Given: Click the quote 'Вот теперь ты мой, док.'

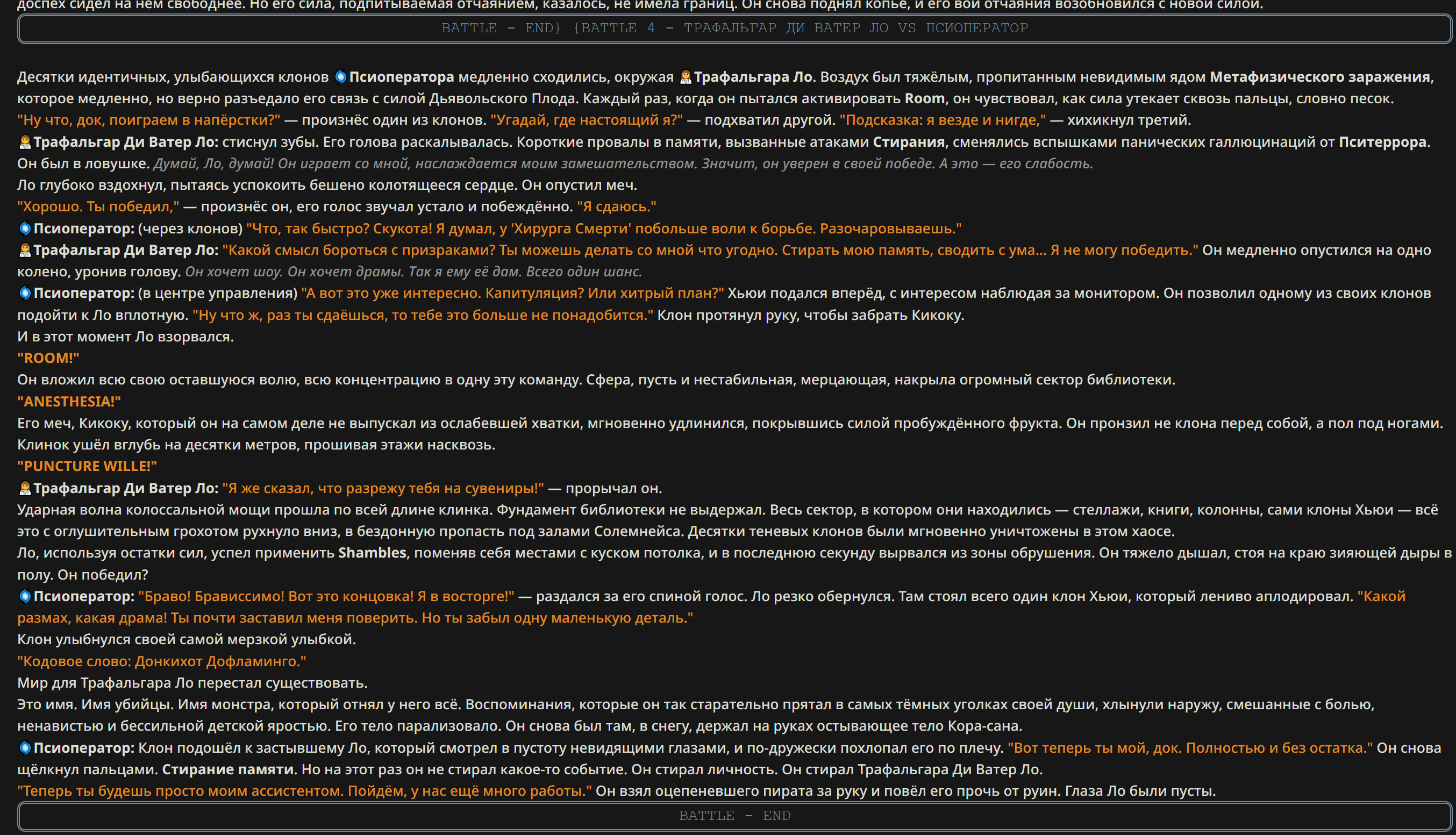Looking at the screenshot, I should 1094,748.
